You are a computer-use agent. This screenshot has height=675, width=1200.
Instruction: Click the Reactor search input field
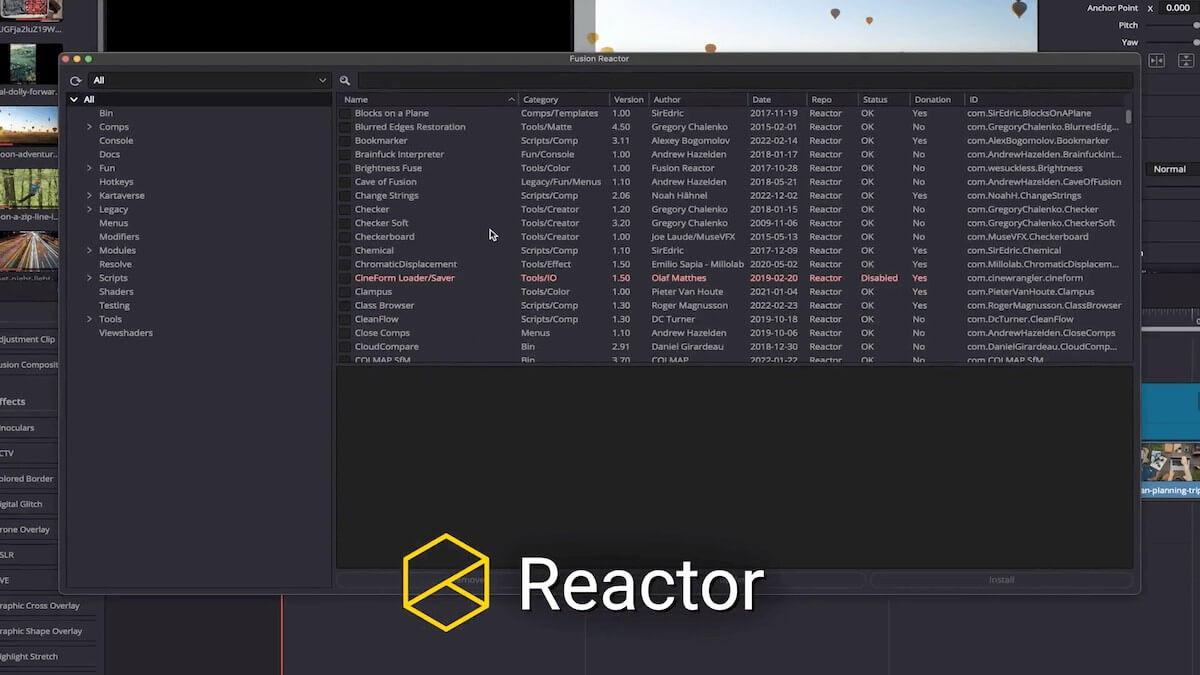[745, 80]
